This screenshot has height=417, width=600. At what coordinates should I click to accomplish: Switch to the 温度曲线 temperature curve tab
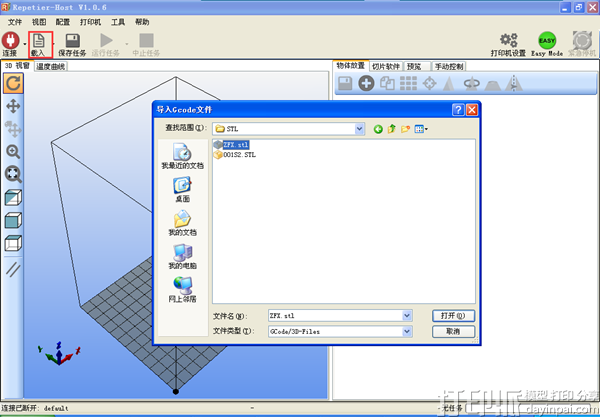51,67
